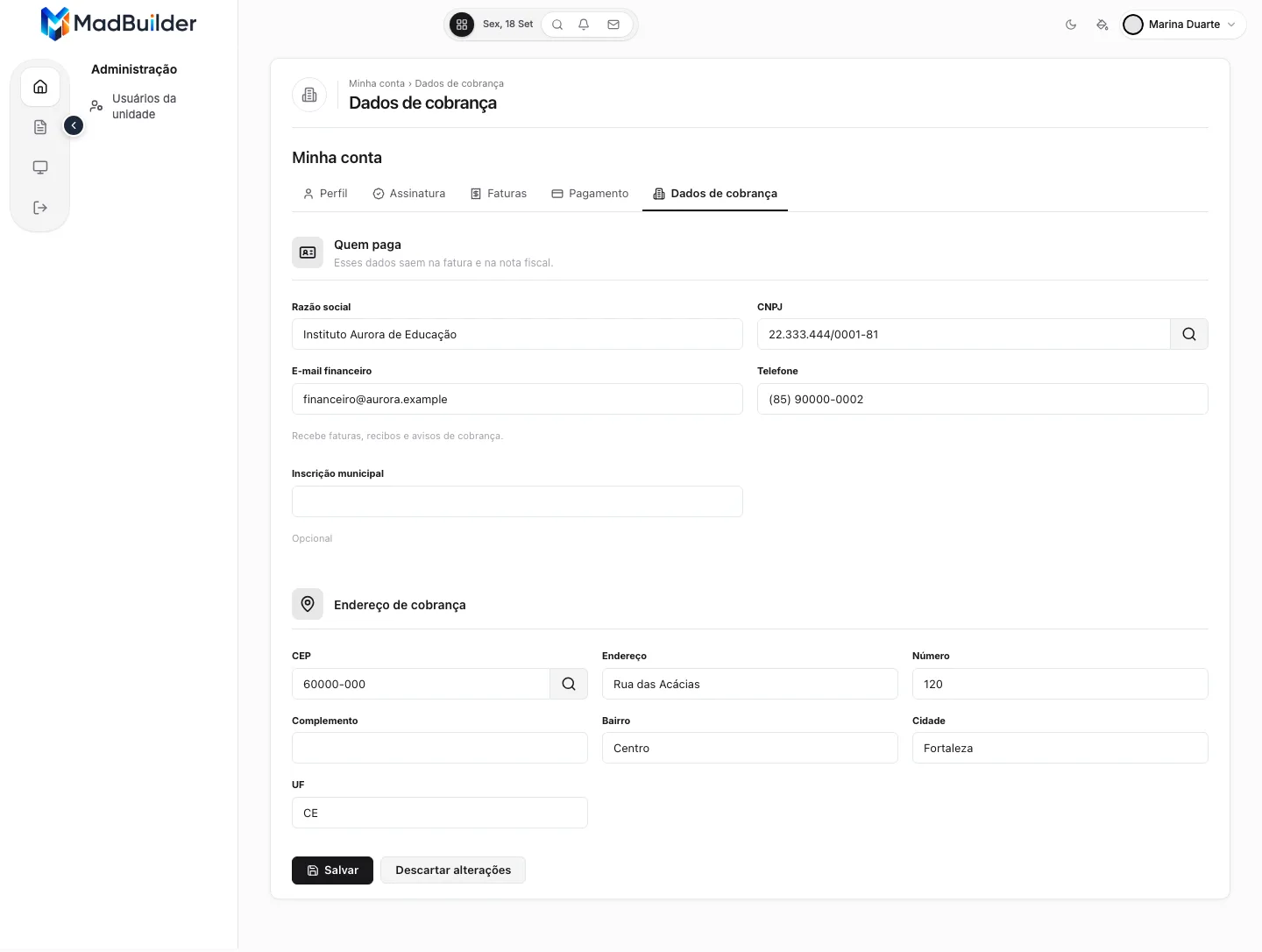Click the MadBuilder logo

(x=119, y=24)
